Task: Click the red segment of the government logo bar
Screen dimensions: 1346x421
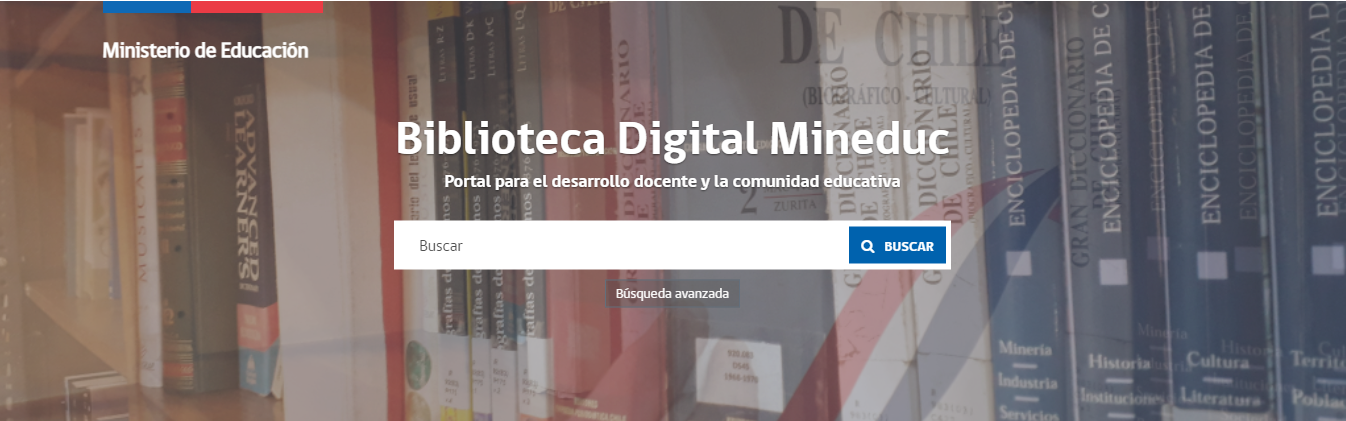Action: 257,6
